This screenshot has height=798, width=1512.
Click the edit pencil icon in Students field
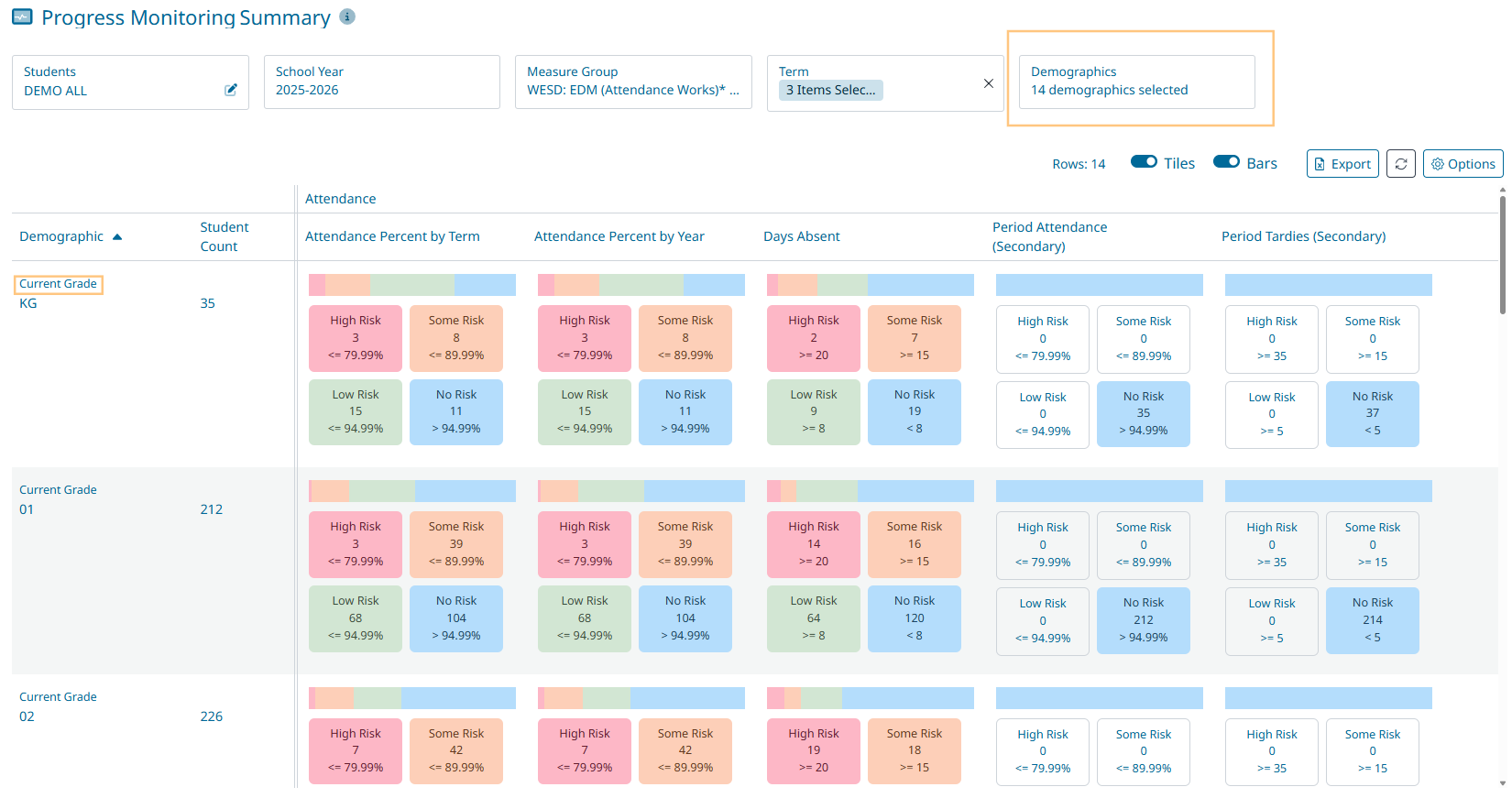point(231,90)
